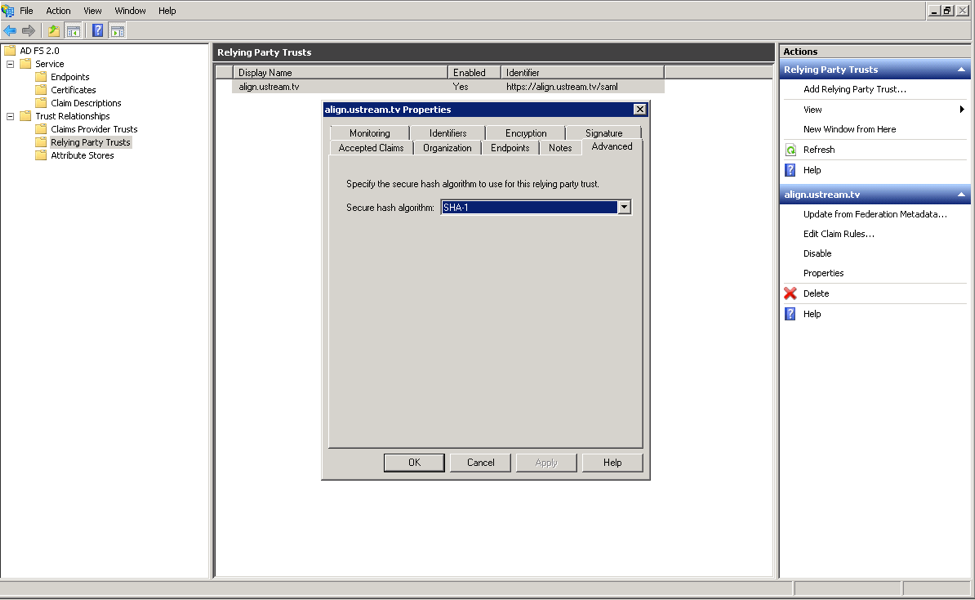This screenshot has height=600, width=975.
Task: Expand the View submenu arrow
Action: [x=962, y=109]
